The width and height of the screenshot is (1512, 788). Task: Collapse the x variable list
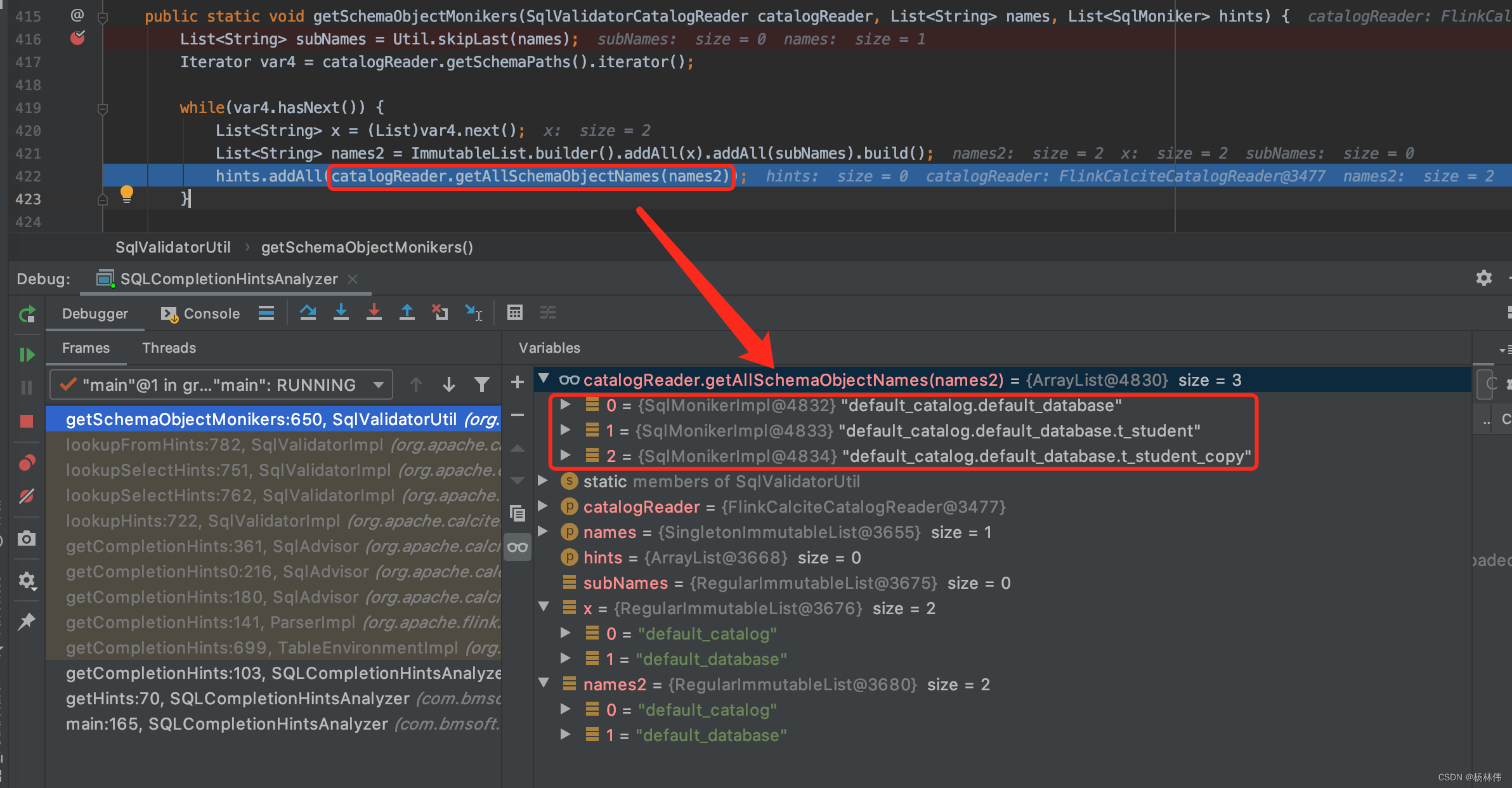pyautogui.click(x=544, y=608)
